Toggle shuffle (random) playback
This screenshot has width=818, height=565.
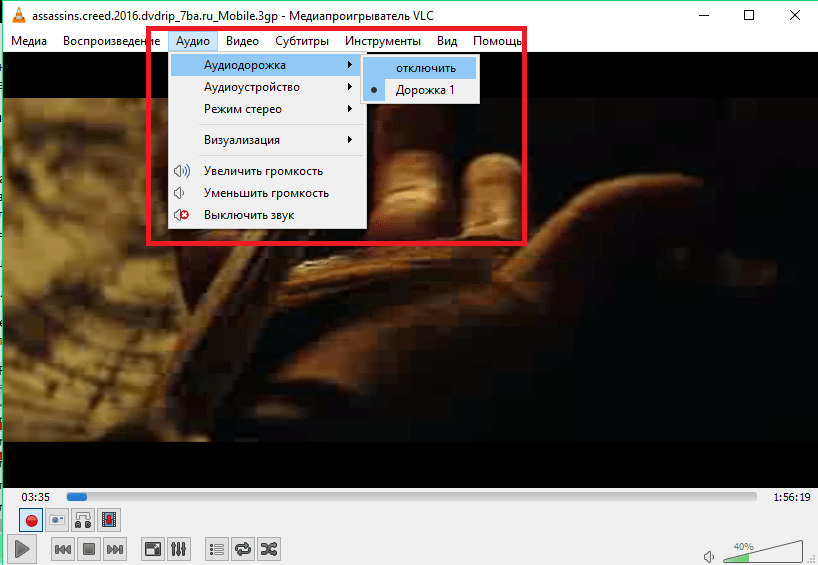coord(269,549)
